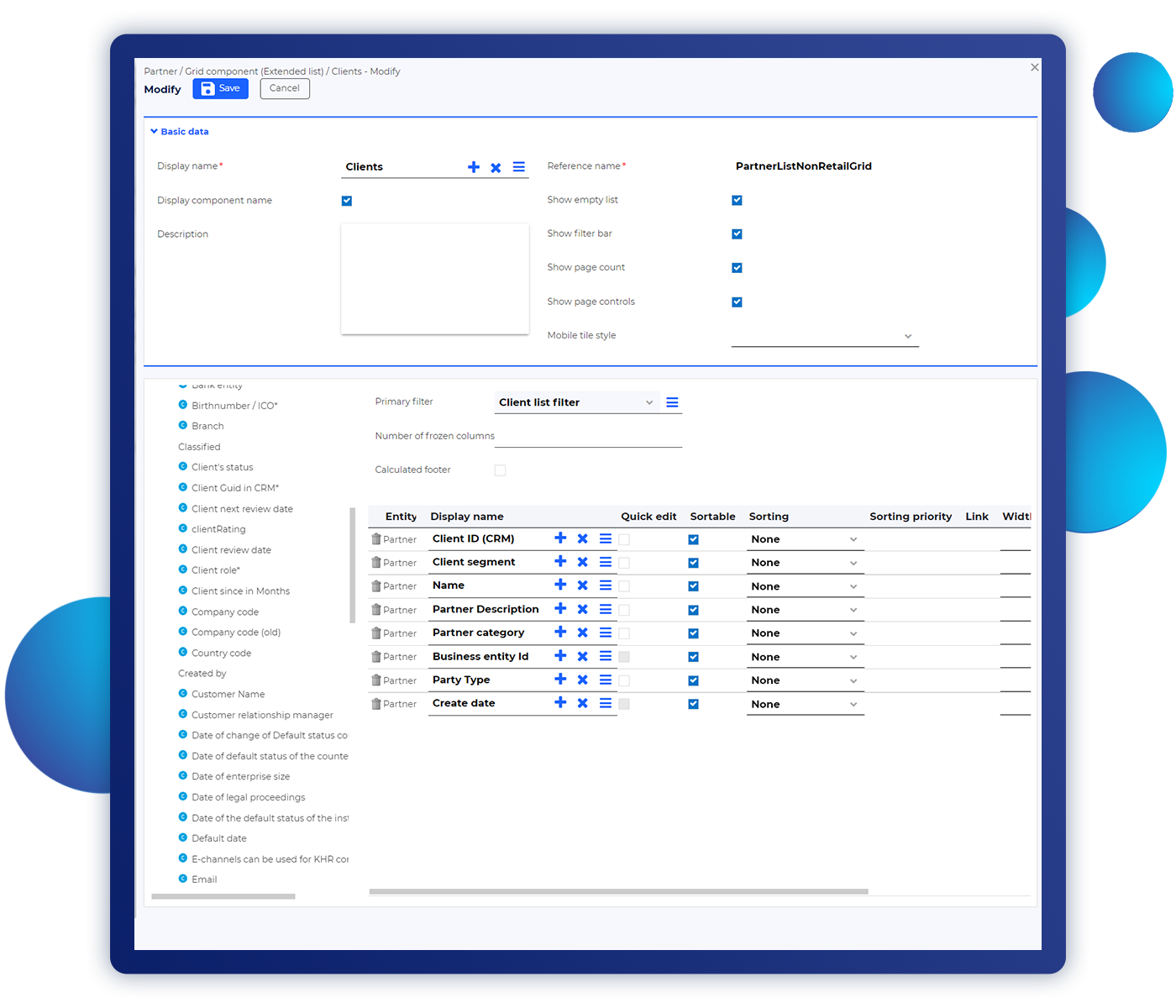Screen dimensions: 1176x1008
Task: Click trash icon for Create date row
Action: (x=376, y=704)
